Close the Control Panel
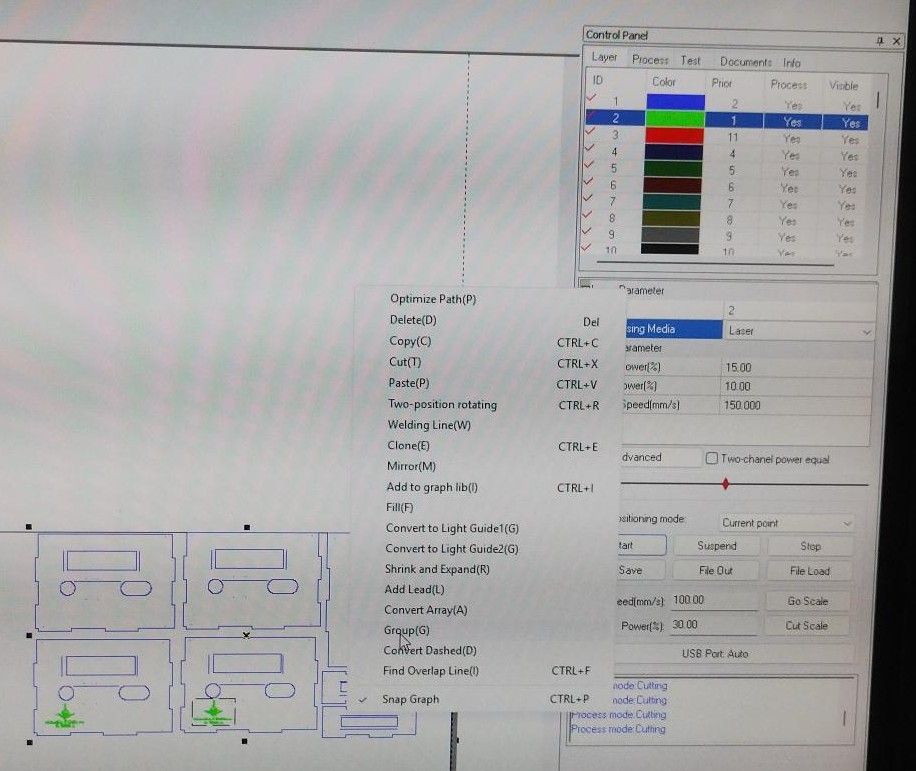This screenshot has height=771, width=916. 896,41
